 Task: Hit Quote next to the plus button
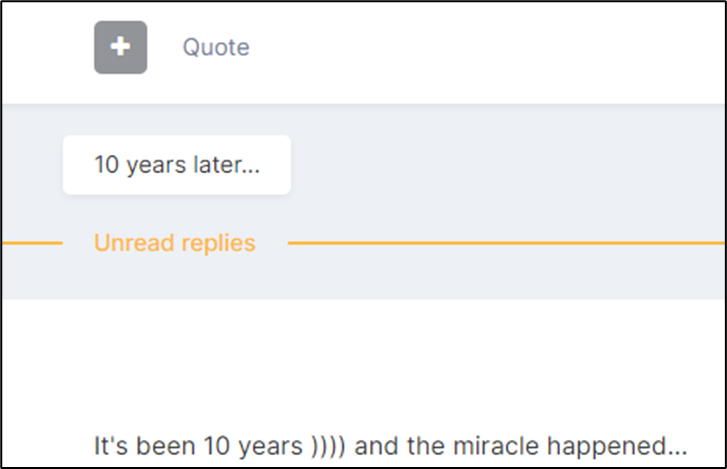coord(216,47)
